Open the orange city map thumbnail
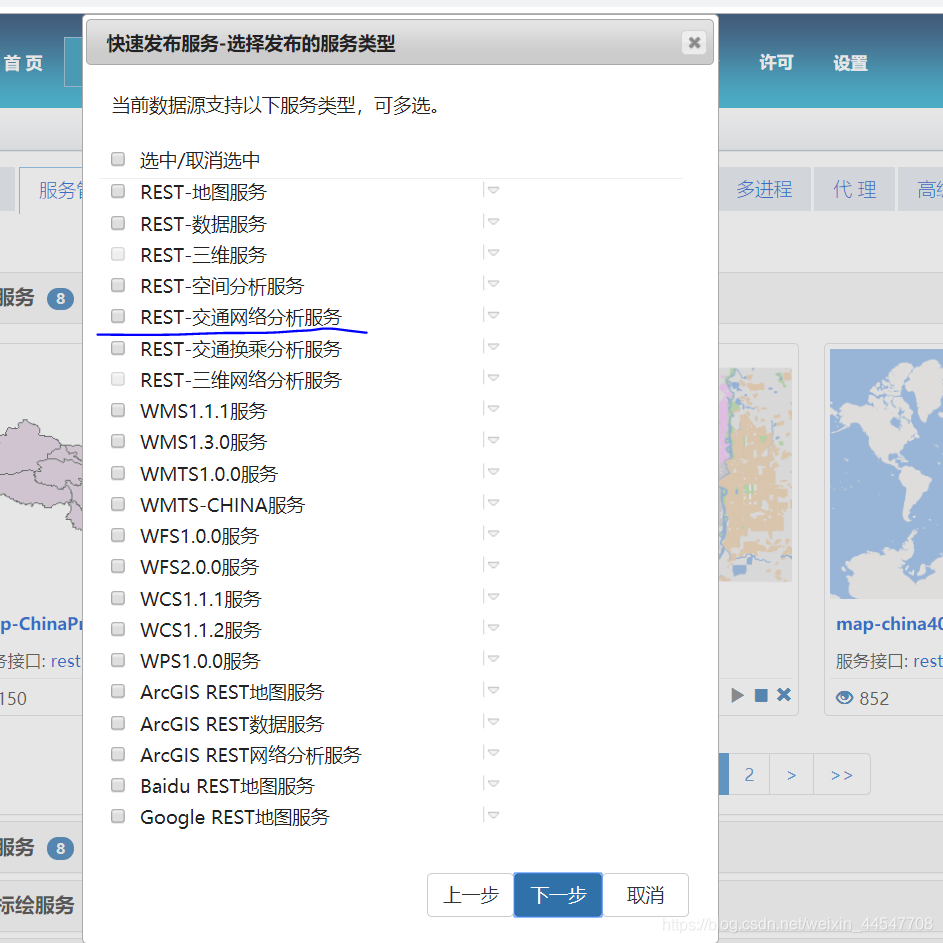The image size is (943, 943). [755, 474]
